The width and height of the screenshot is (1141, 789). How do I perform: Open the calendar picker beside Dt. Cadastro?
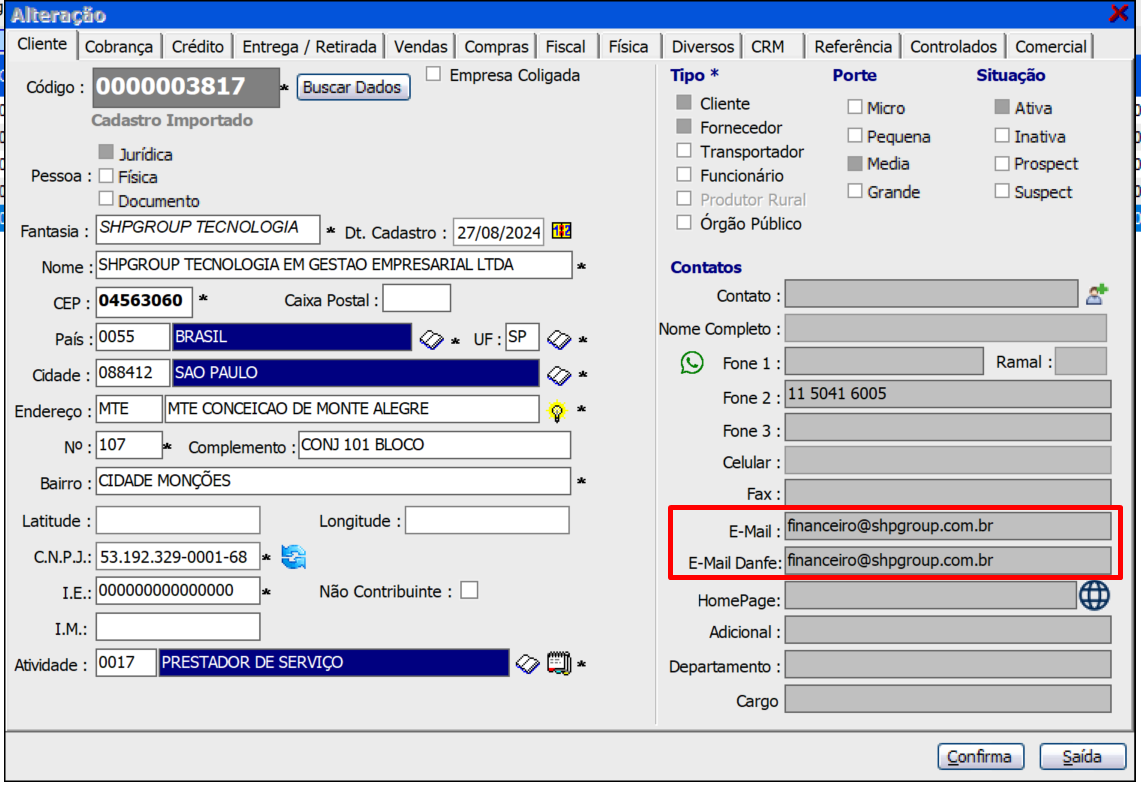(562, 232)
